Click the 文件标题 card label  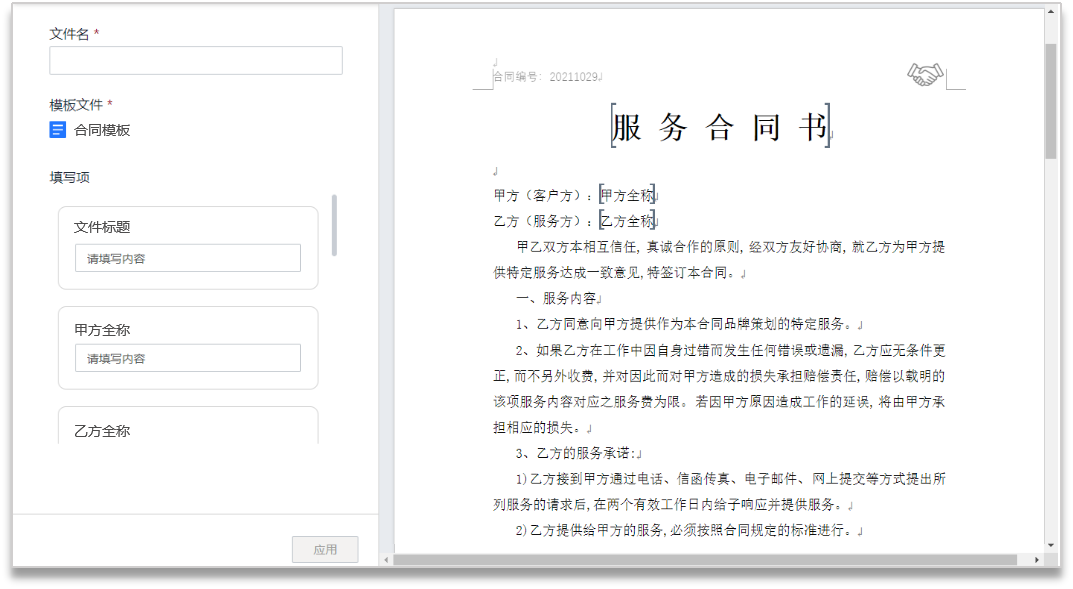click(x=102, y=227)
